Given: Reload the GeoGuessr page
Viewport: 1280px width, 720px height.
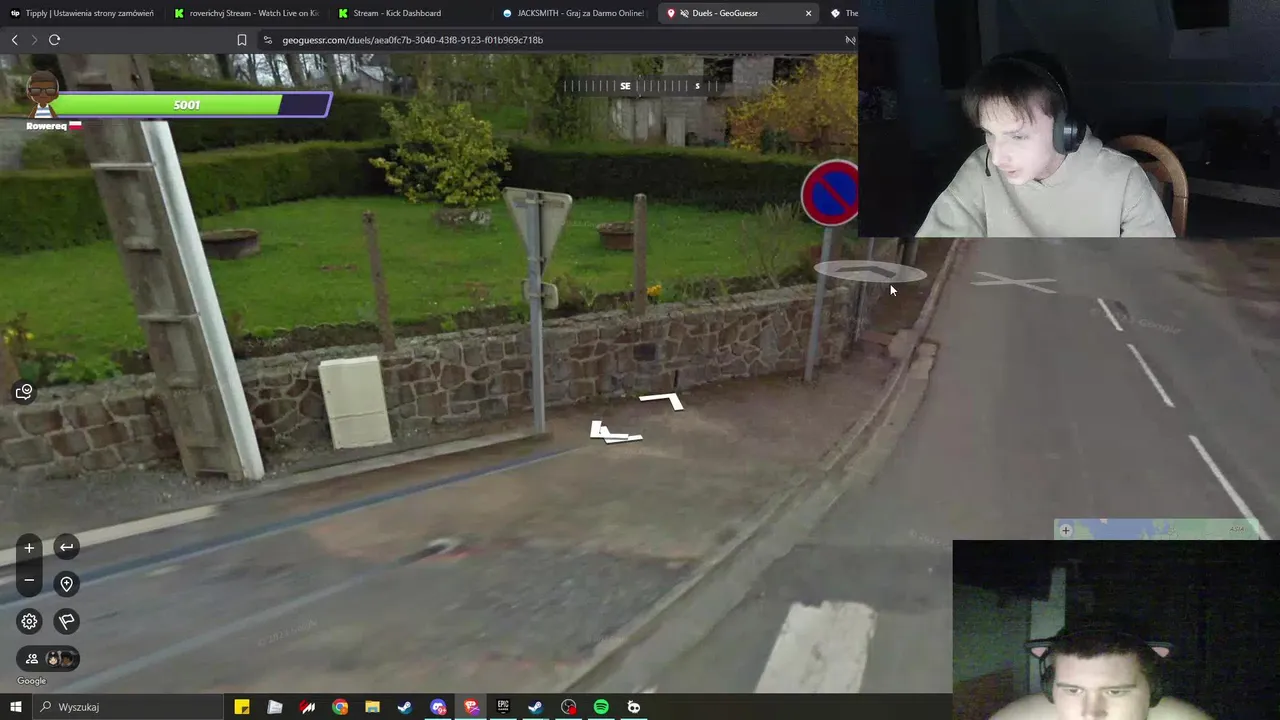Looking at the screenshot, I should click(54, 40).
